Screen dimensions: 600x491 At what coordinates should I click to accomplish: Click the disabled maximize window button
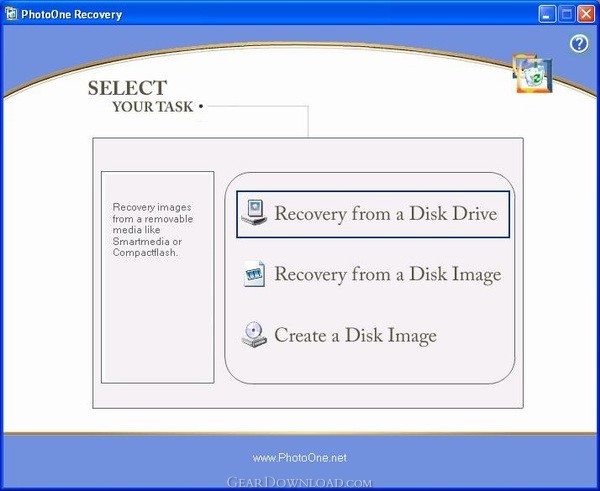[x=567, y=15]
